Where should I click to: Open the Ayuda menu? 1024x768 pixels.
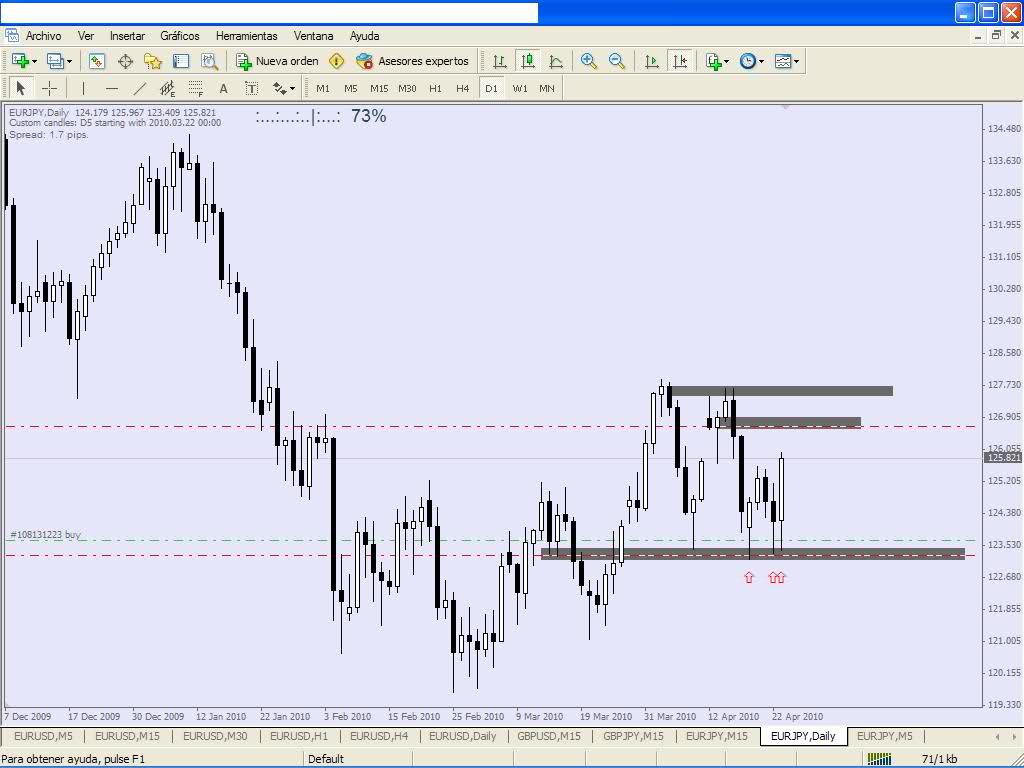pyautogui.click(x=364, y=36)
